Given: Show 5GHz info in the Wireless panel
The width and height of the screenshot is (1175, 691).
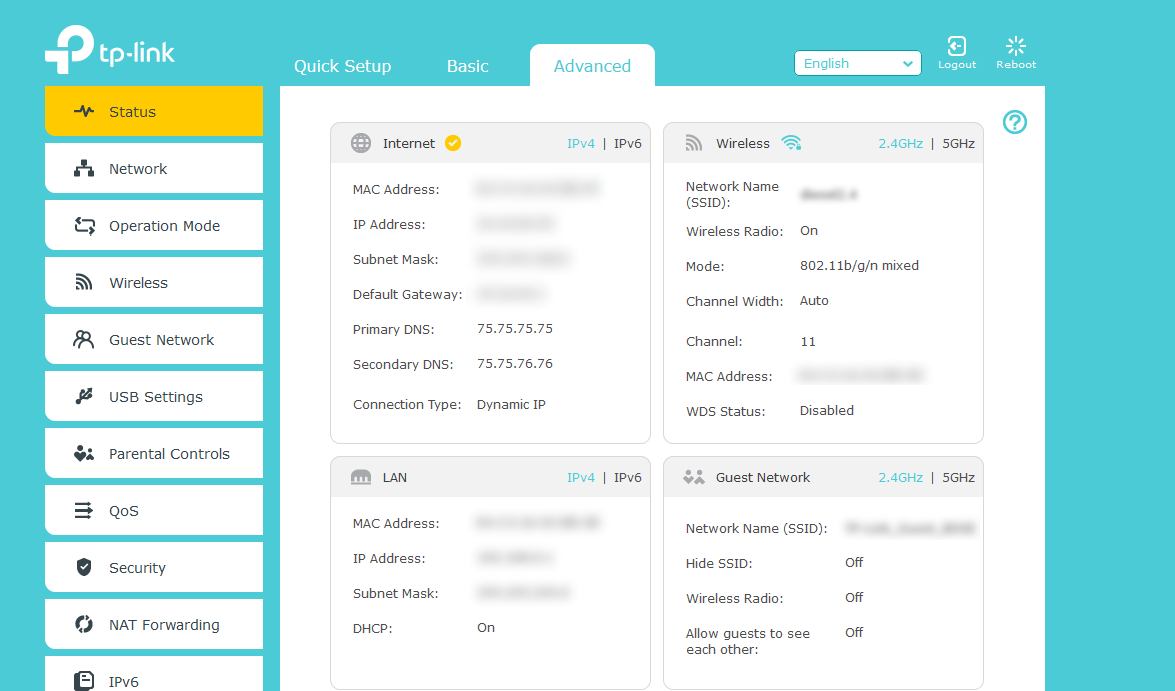Looking at the screenshot, I should 957,143.
